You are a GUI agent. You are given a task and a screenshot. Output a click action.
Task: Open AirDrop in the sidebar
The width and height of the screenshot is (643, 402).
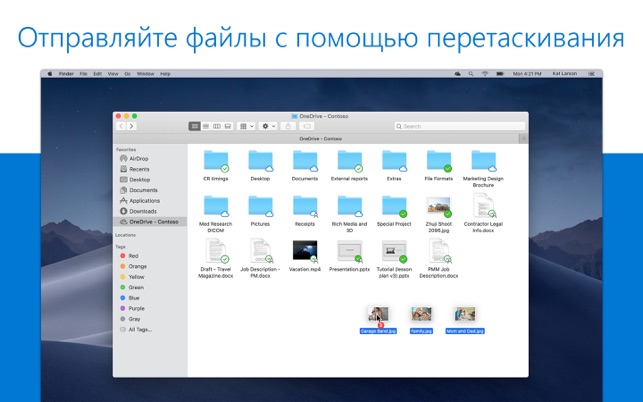coord(134,159)
